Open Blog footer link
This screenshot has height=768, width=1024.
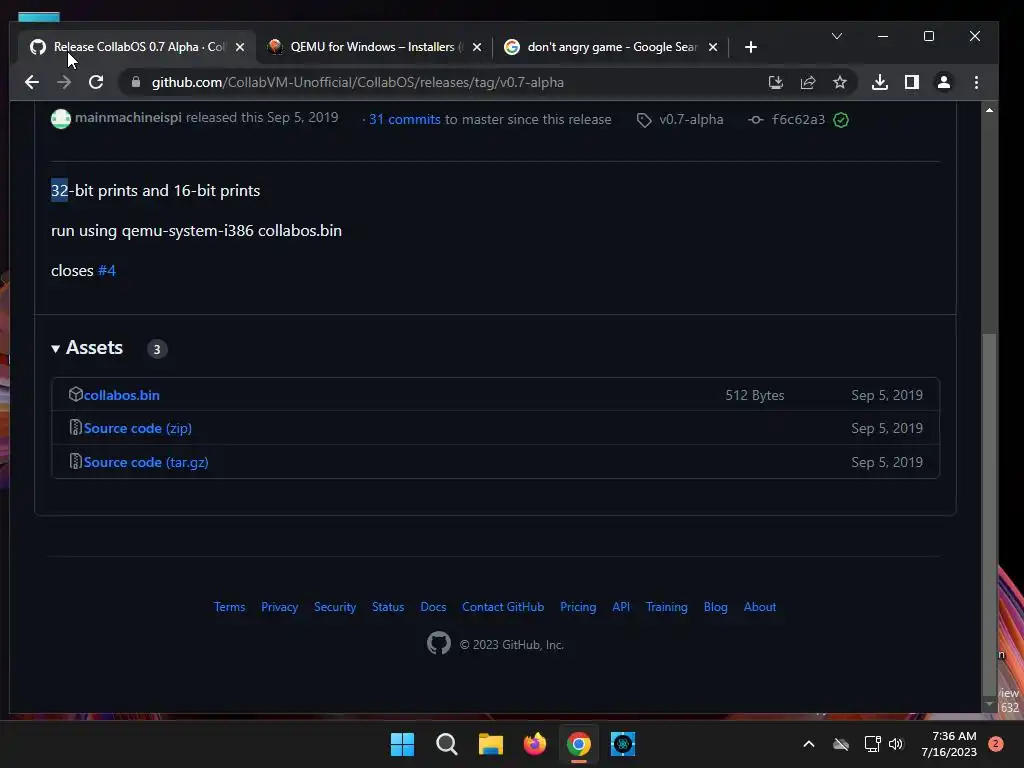point(715,607)
